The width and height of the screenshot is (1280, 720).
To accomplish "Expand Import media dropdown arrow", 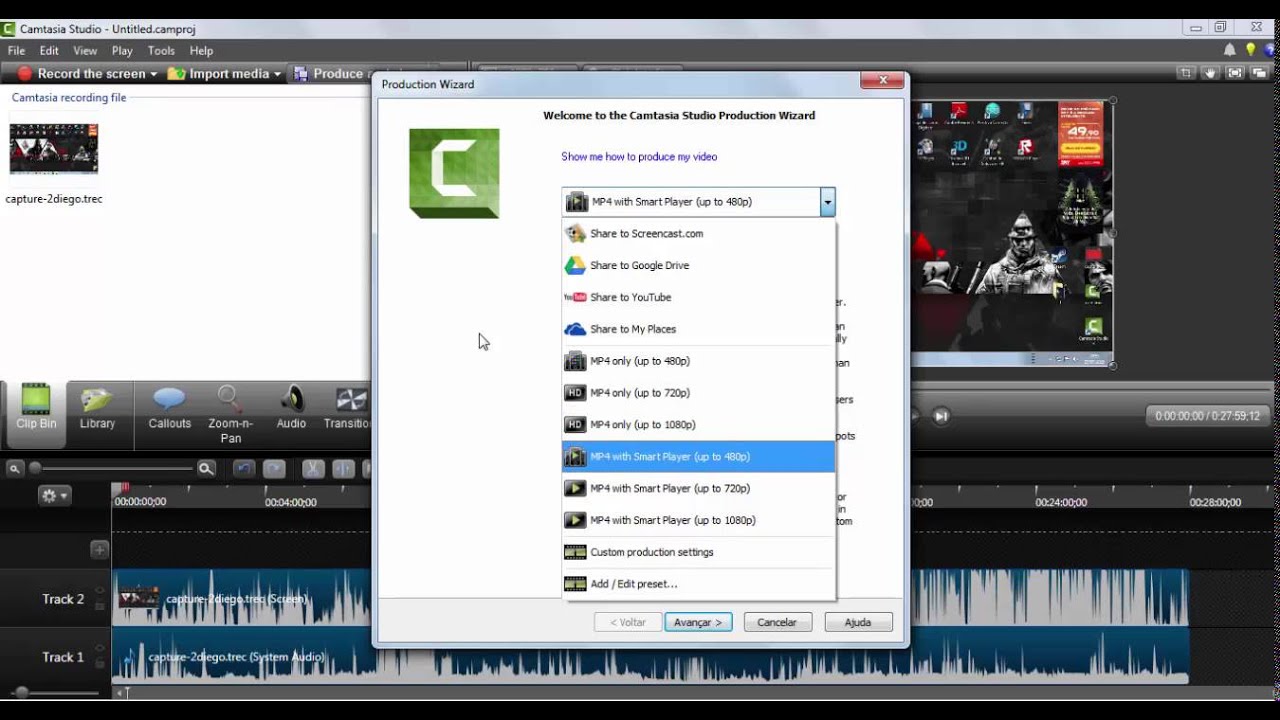I will [x=277, y=74].
